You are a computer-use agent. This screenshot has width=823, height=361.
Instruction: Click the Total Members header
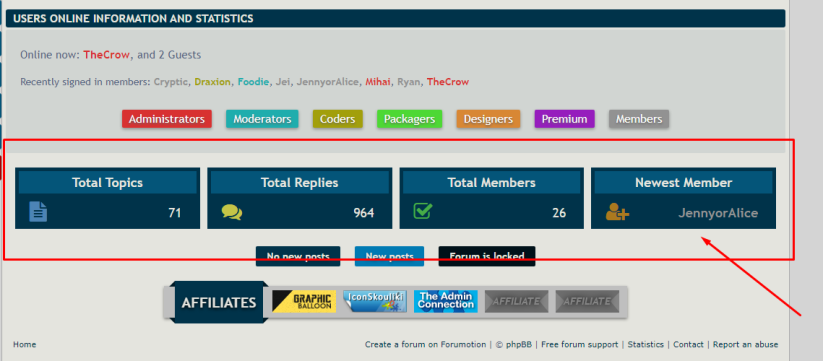pyautogui.click(x=492, y=183)
